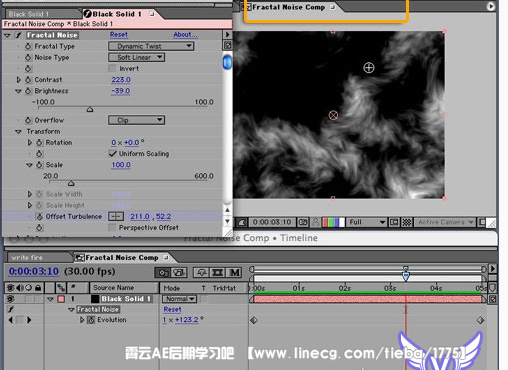Click the Evolution stopwatch in timeline
This screenshot has width=508, height=370.
coord(91,320)
